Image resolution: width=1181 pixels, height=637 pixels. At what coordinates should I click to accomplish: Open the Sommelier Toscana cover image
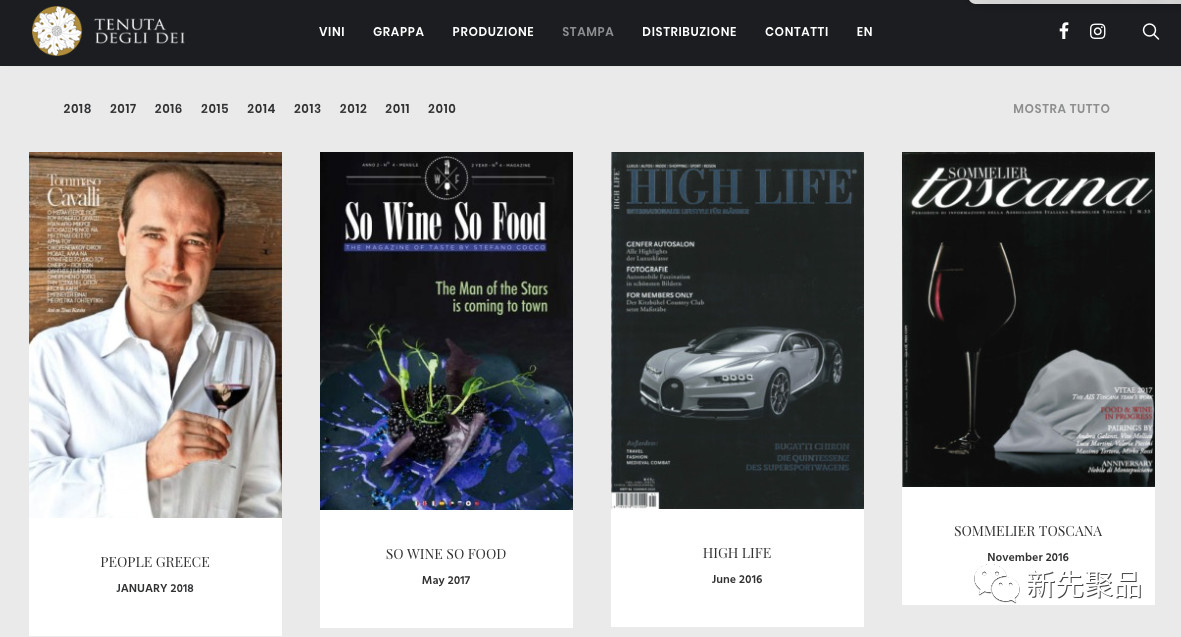[1028, 319]
